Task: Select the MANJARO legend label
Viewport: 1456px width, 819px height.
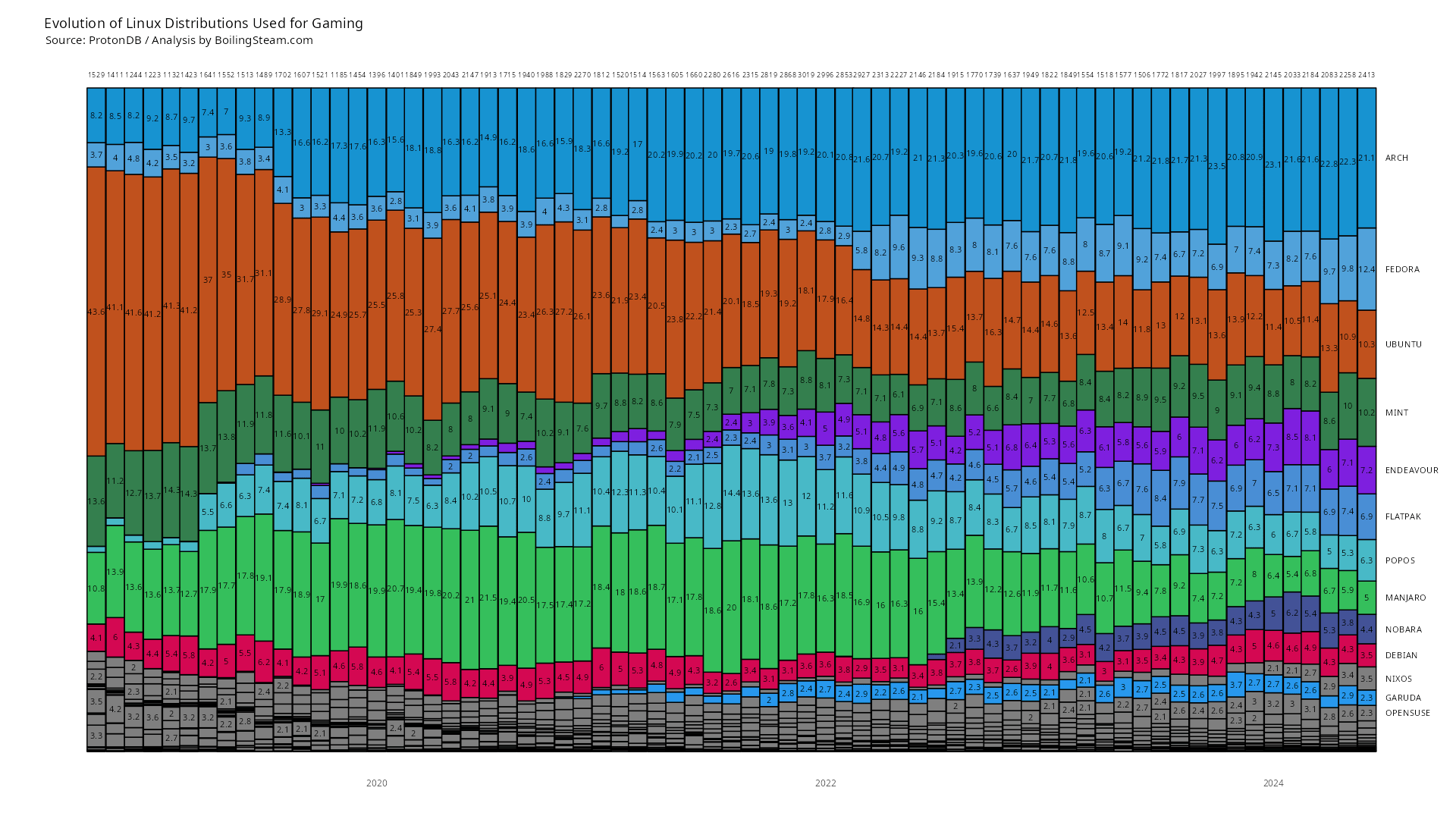Action: click(1405, 598)
